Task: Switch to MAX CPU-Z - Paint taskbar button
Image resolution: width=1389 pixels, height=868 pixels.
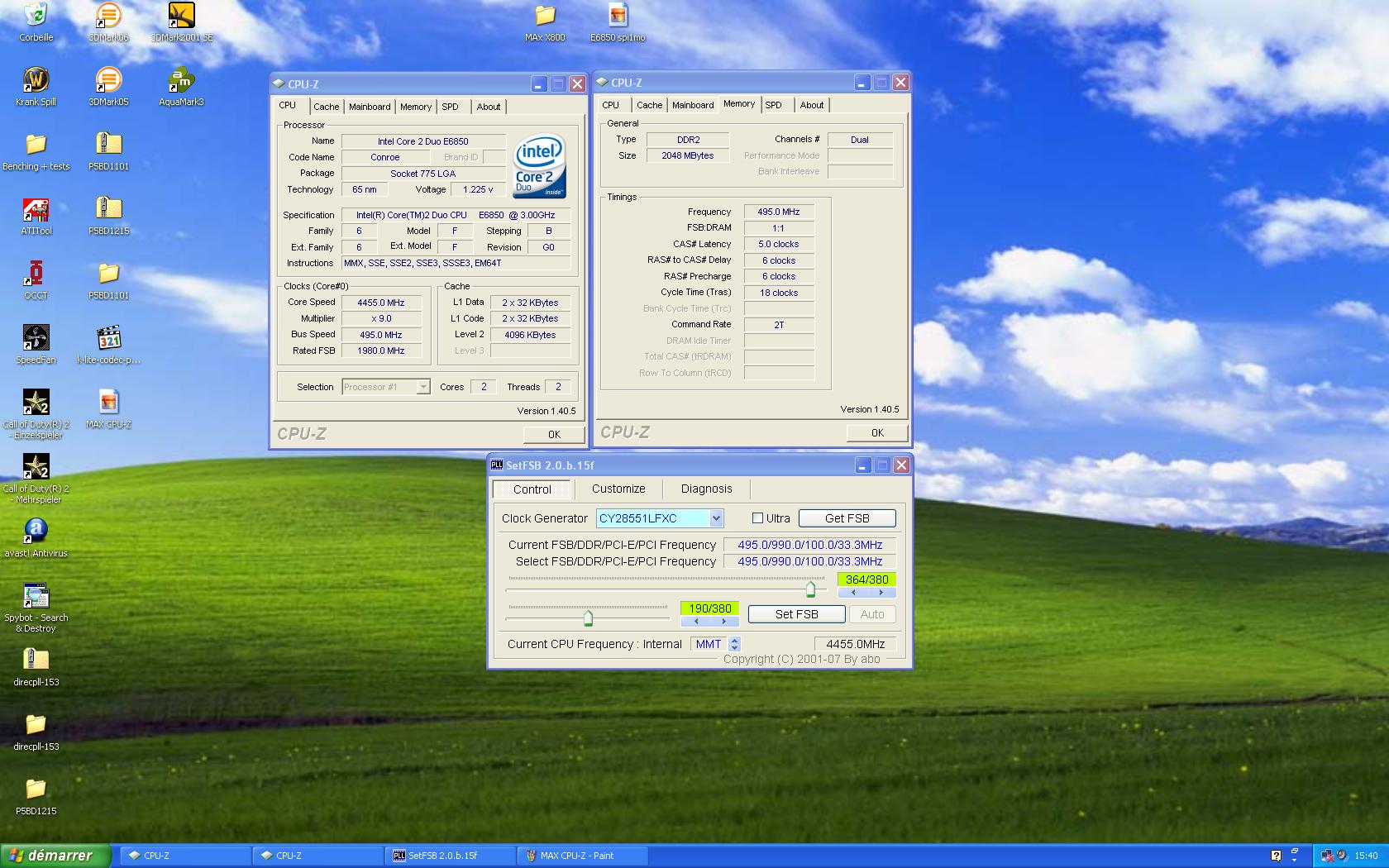Action: click(582, 856)
